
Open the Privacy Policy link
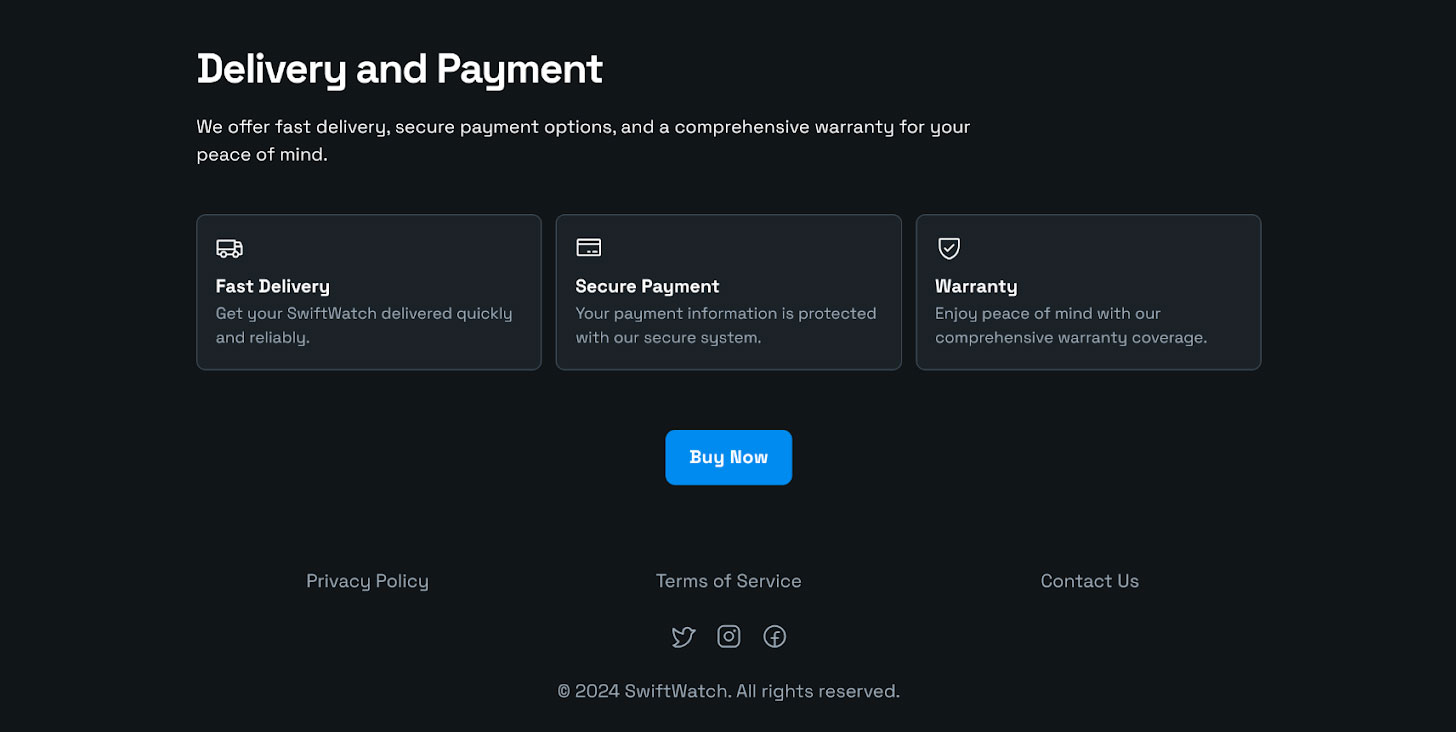point(367,581)
